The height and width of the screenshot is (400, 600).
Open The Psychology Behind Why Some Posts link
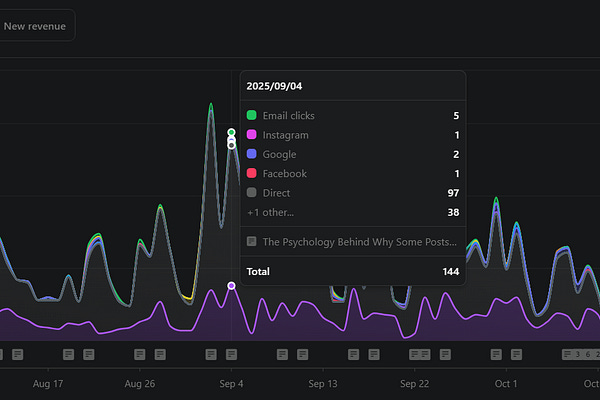(x=359, y=242)
